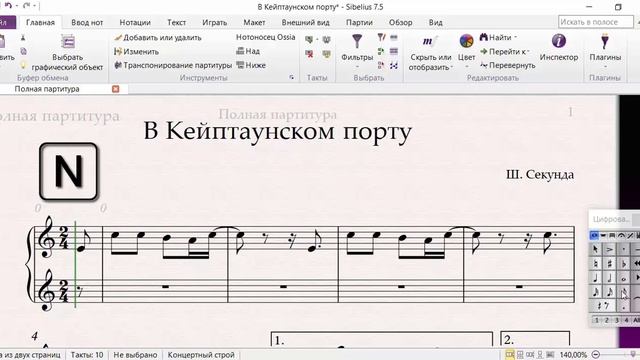Toggle rest button on keypad
This screenshot has height=360, width=640.
tap(602, 306)
